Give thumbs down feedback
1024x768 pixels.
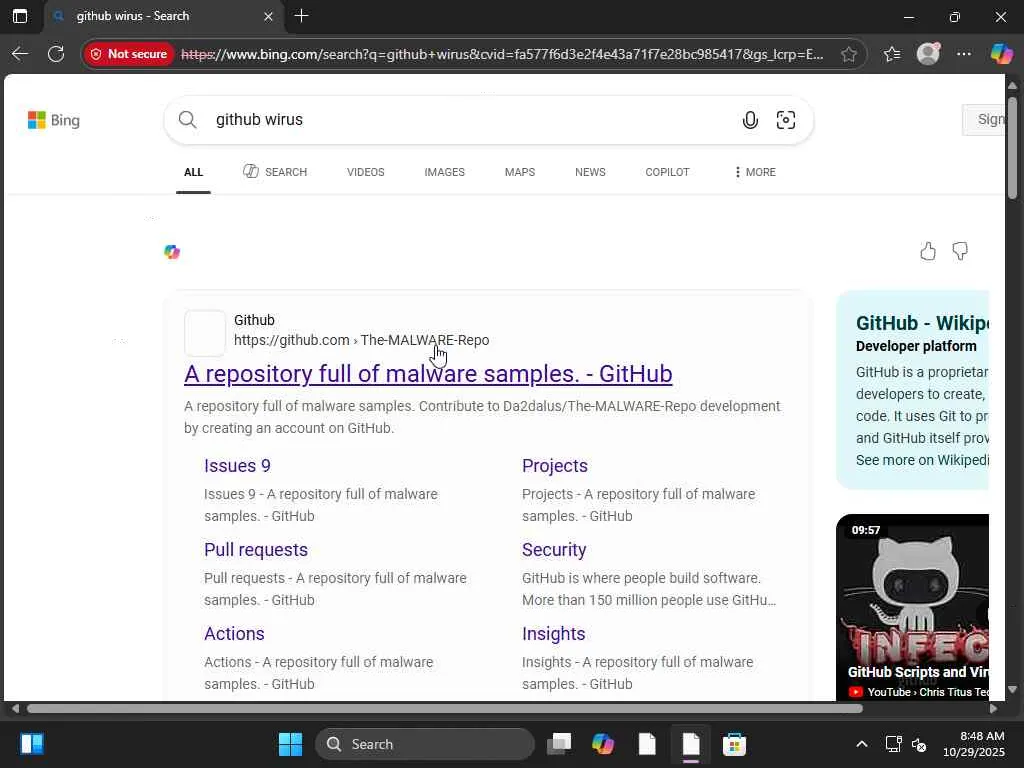pyautogui.click(x=960, y=251)
